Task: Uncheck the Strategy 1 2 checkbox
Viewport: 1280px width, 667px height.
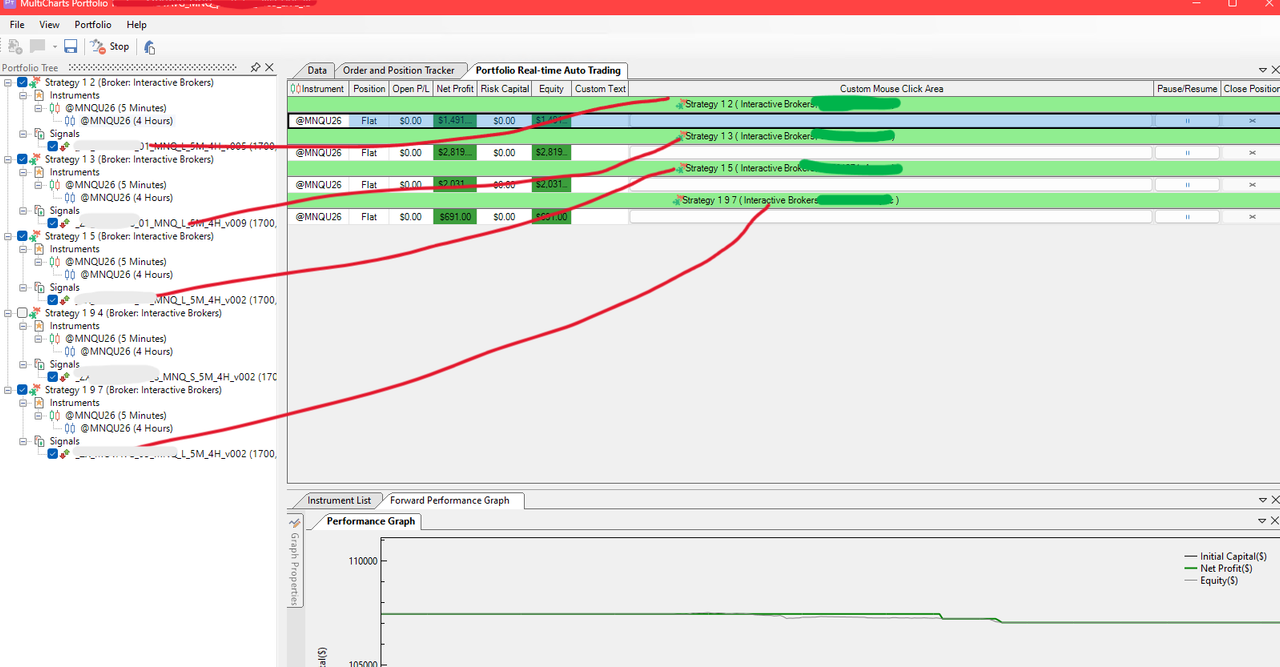Action: [22, 83]
